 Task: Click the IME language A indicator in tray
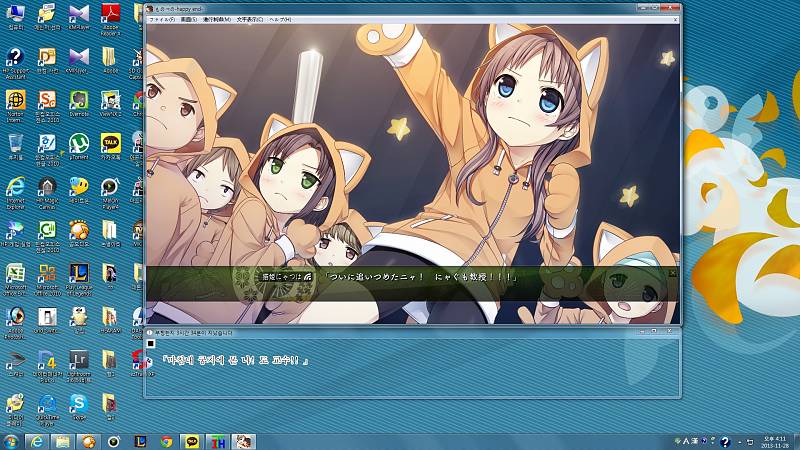[686, 441]
